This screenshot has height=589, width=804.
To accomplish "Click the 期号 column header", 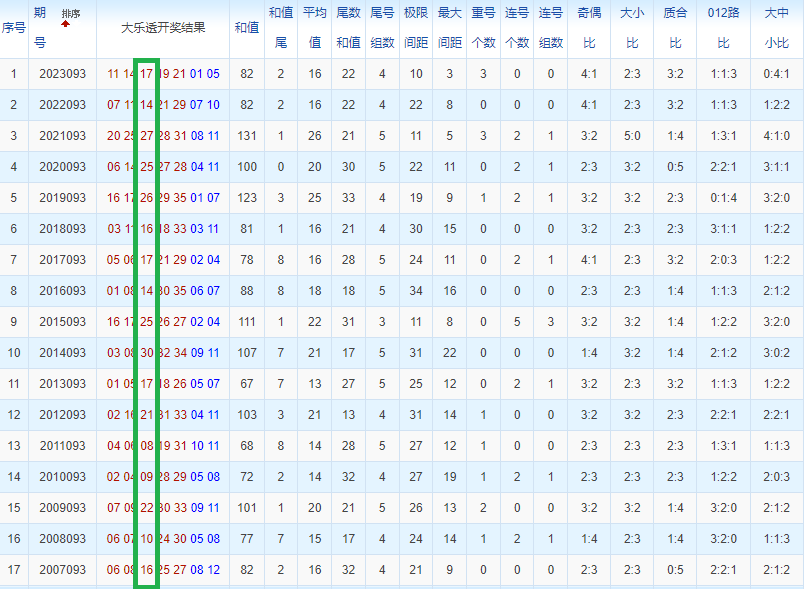I will [40, 27].
